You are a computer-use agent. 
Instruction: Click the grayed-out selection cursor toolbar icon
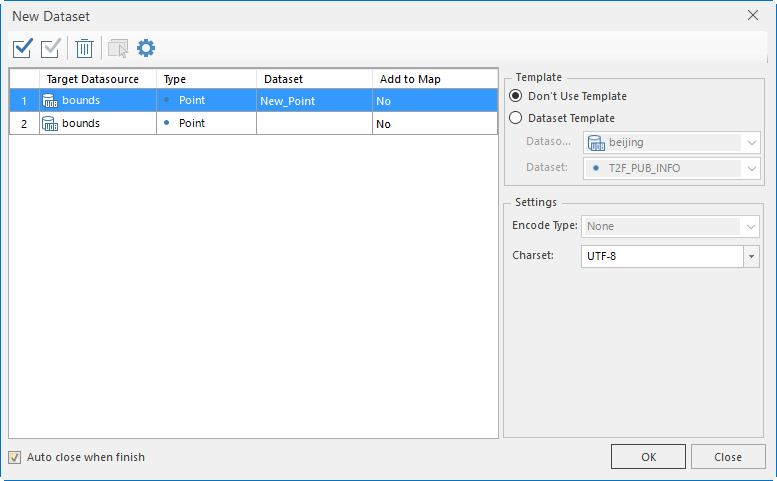pos(118,48)
